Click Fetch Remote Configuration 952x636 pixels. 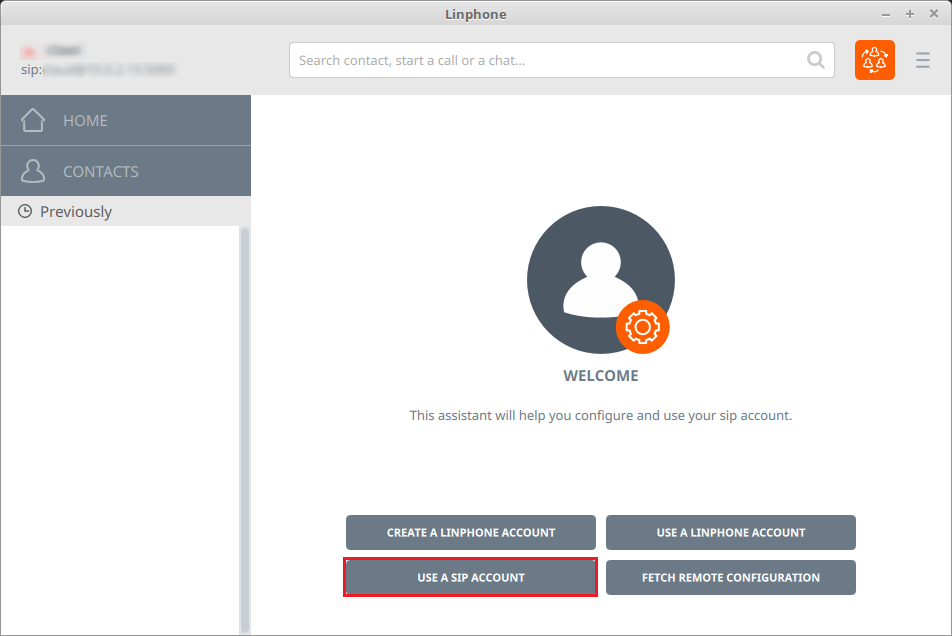[730, 577]
